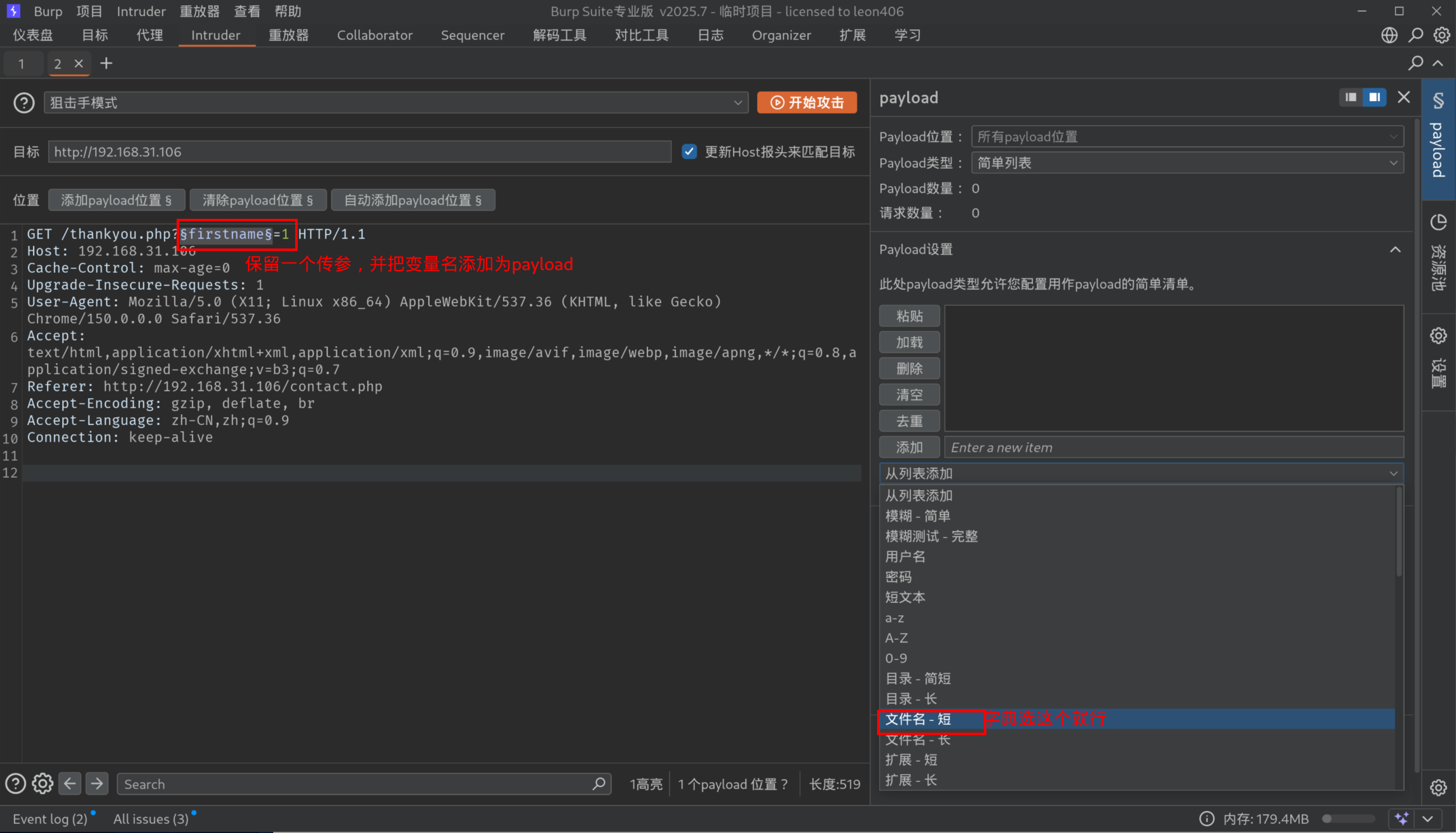Click the payload position help question mark

784,784
